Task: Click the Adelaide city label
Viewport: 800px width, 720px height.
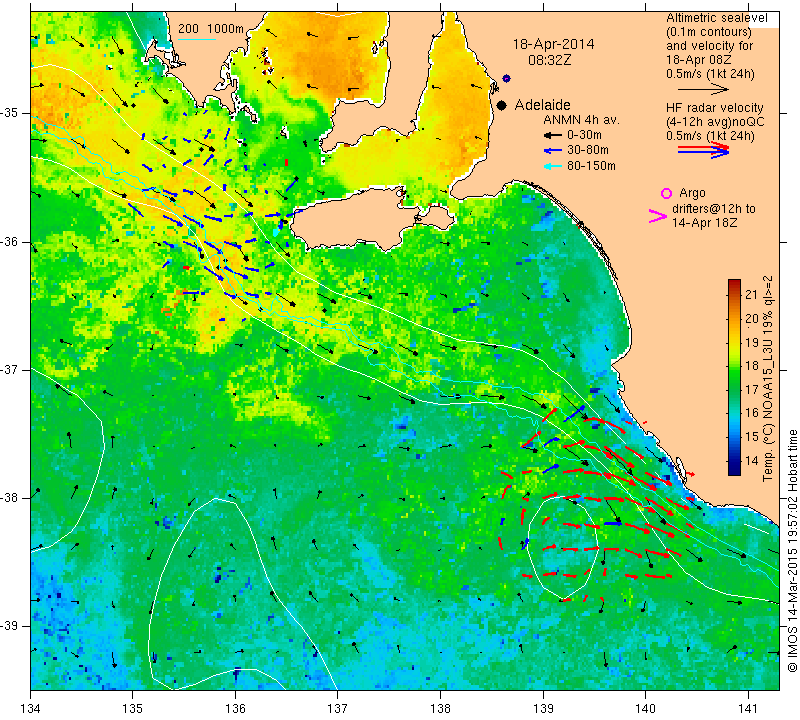Action: pyautogui.click(x=542, y=105)
